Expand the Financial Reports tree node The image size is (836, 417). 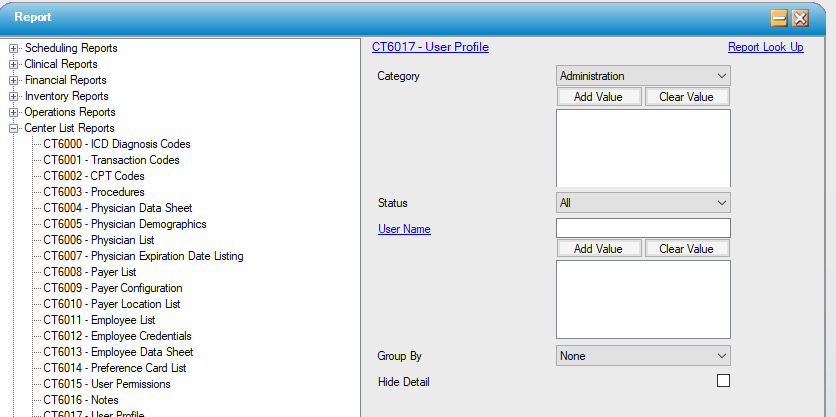[14, 80]
